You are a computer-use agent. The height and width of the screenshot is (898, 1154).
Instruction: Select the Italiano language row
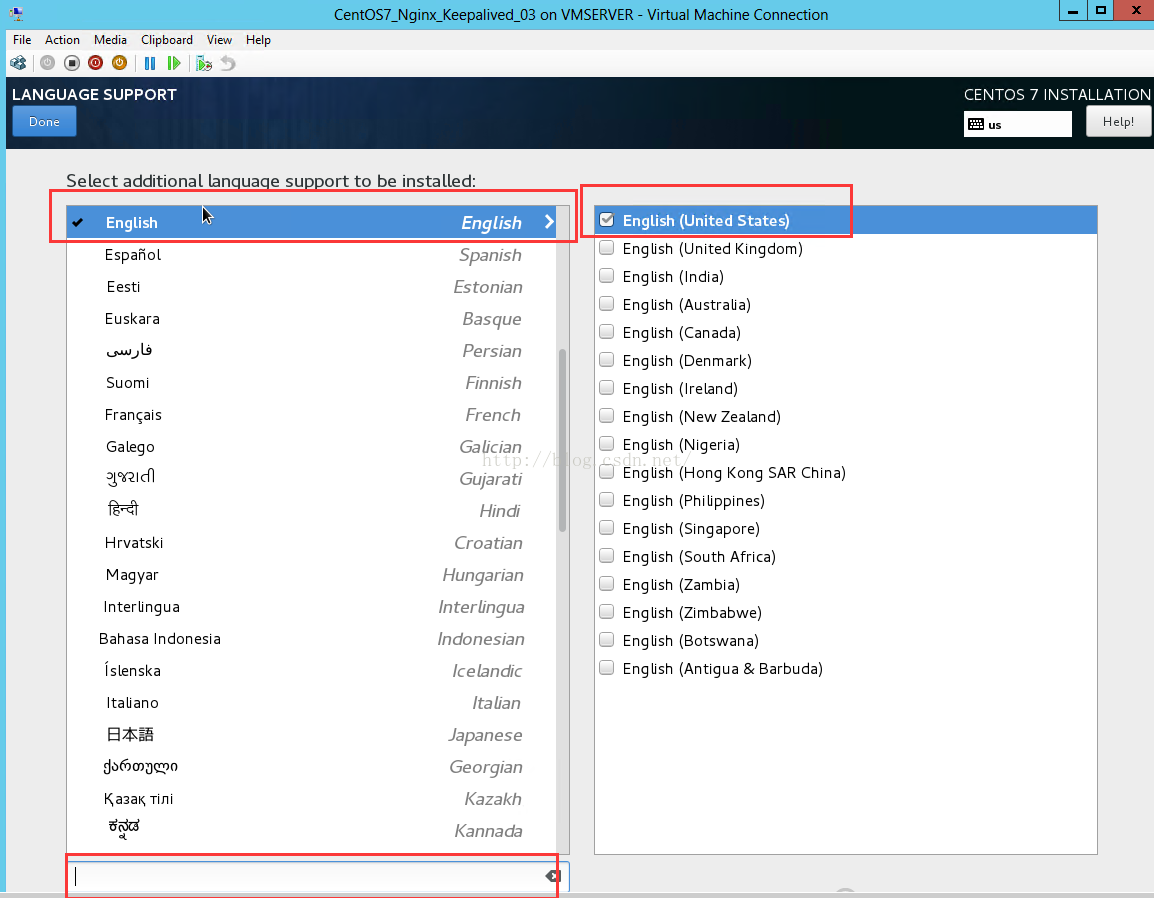(312, 703)
